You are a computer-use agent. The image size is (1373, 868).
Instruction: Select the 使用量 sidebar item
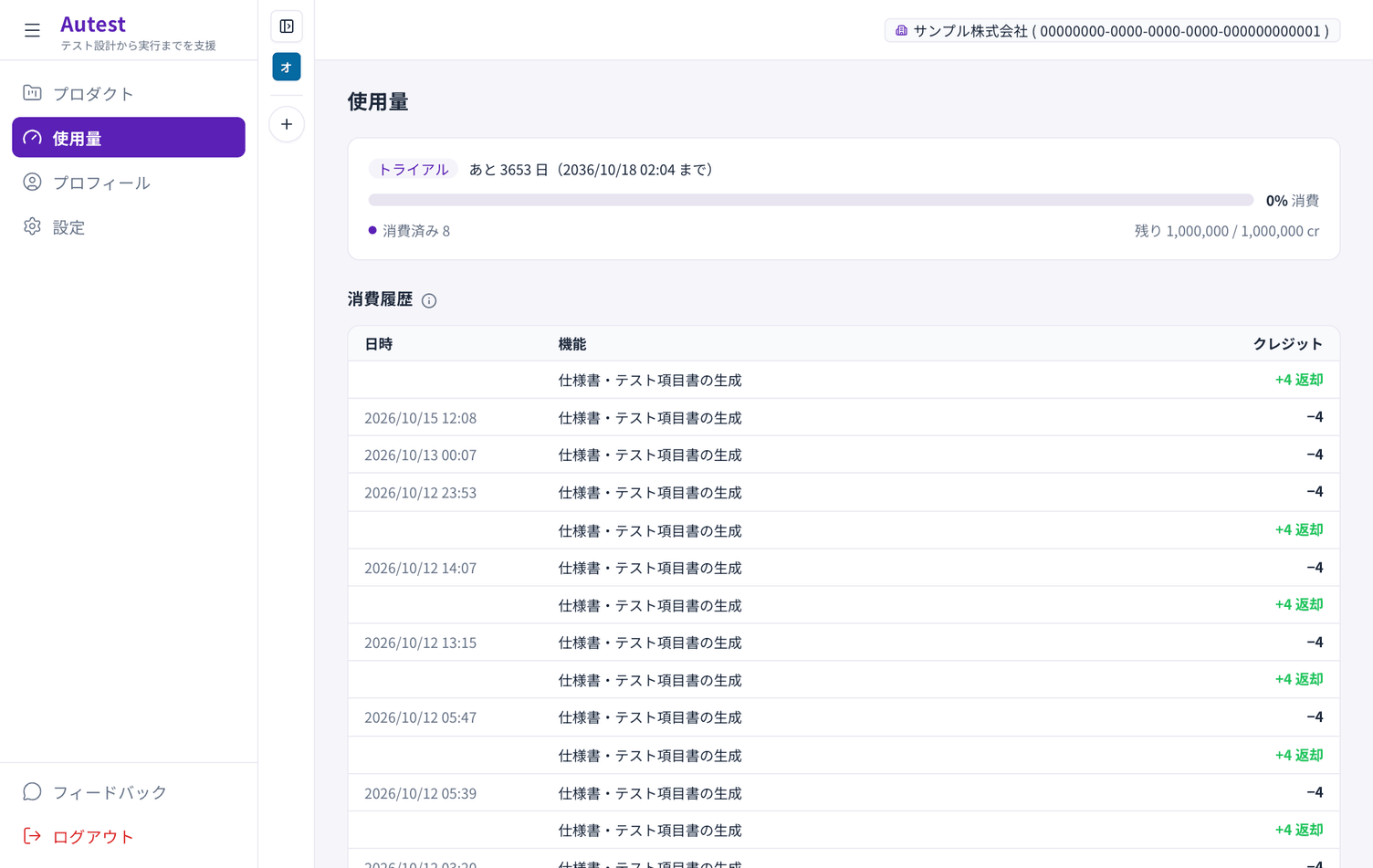coord(129,138)
